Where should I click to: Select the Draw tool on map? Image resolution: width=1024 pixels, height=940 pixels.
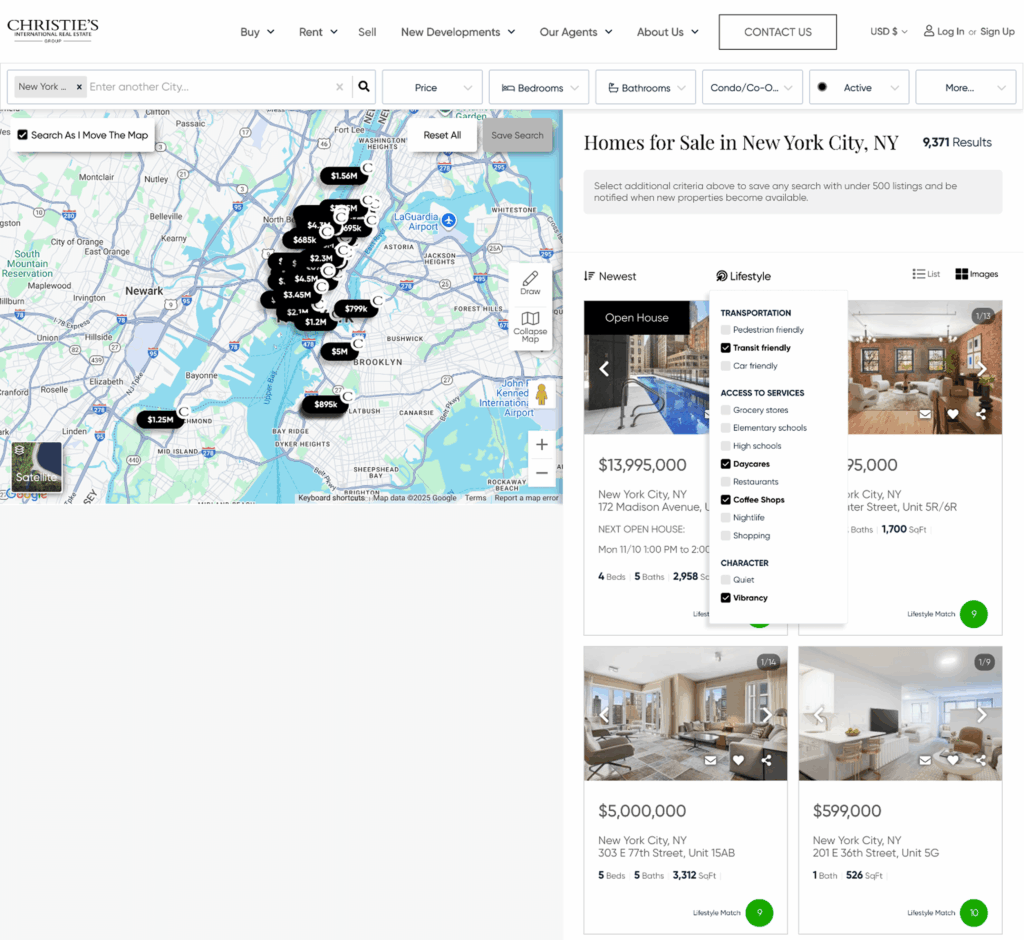(530, 282)
